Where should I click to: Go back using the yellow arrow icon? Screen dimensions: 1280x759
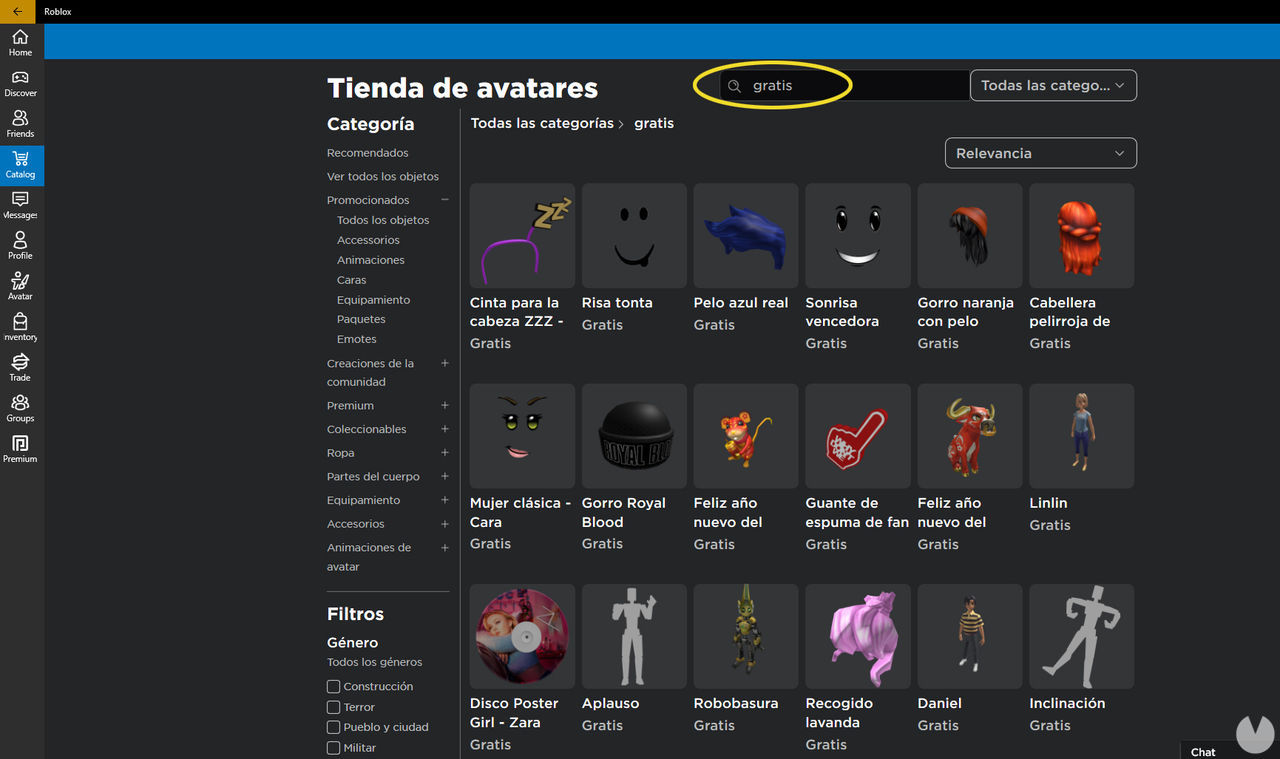[x=17, y=11]
